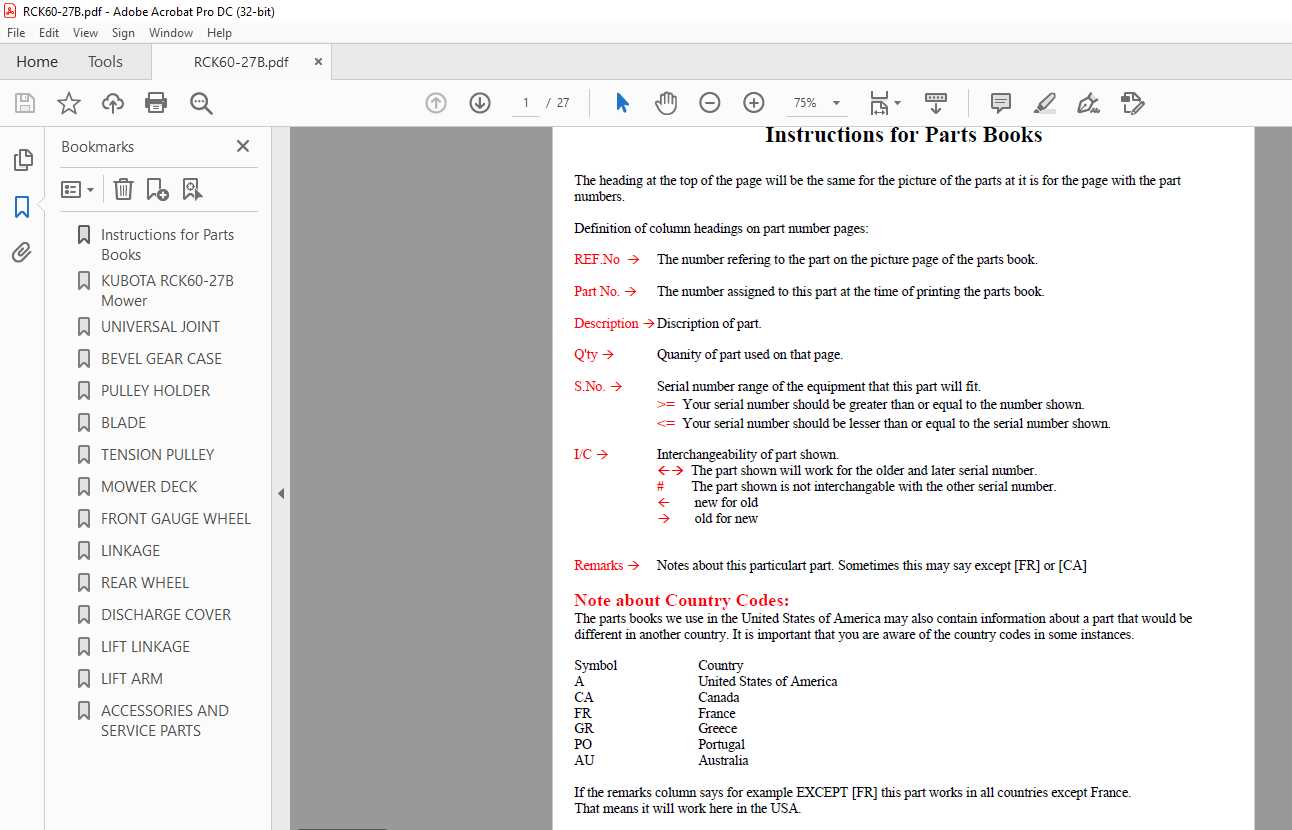Choose the arrow Selection tool
Screen dimensions: 1292x830
(622, 103)
